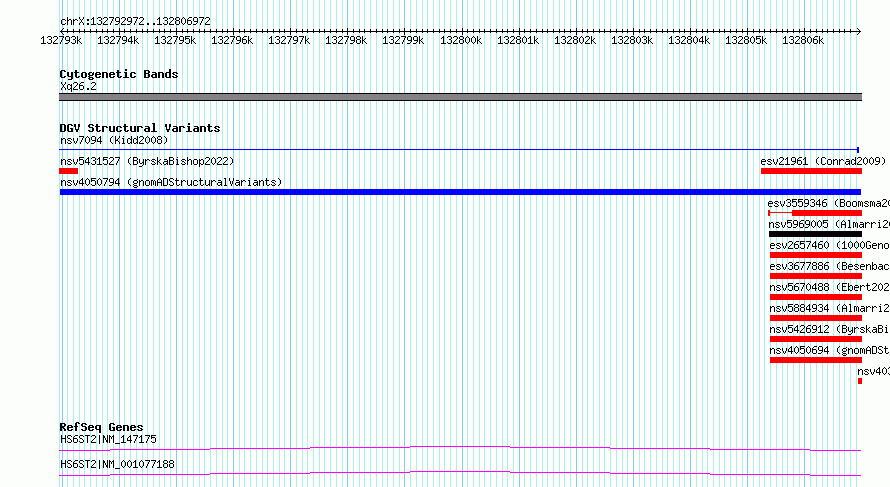Click the 132793k ruler position
Viewport: 890px width, 487px height.
tap(61, 40)
